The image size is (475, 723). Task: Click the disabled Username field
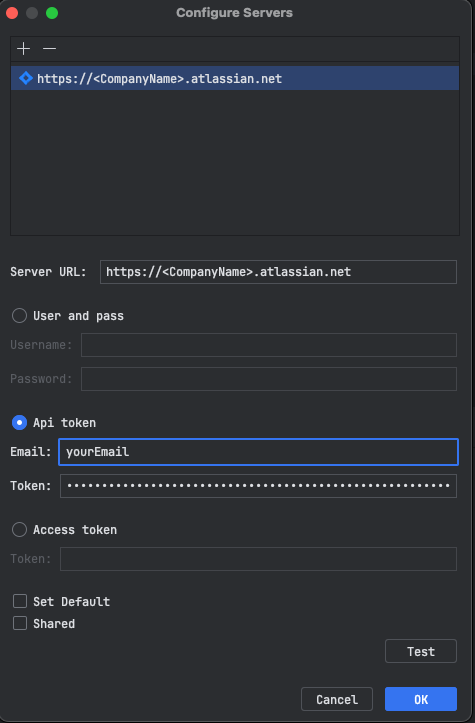pos(269,345)
